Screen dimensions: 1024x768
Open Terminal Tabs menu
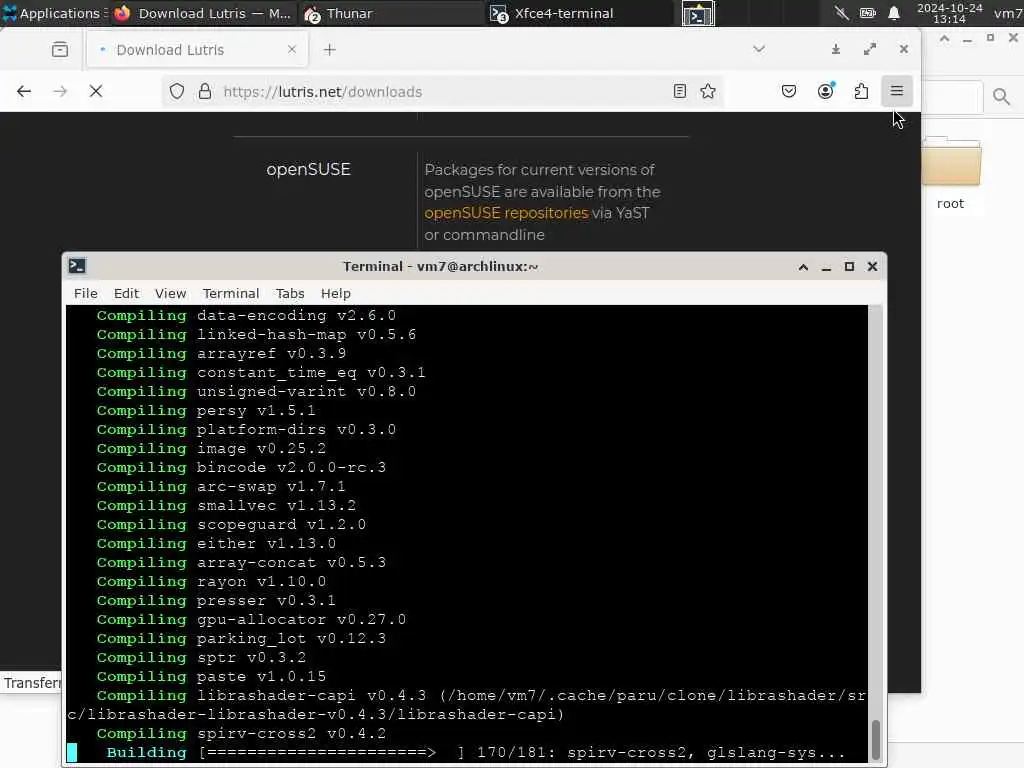point(290,293)
